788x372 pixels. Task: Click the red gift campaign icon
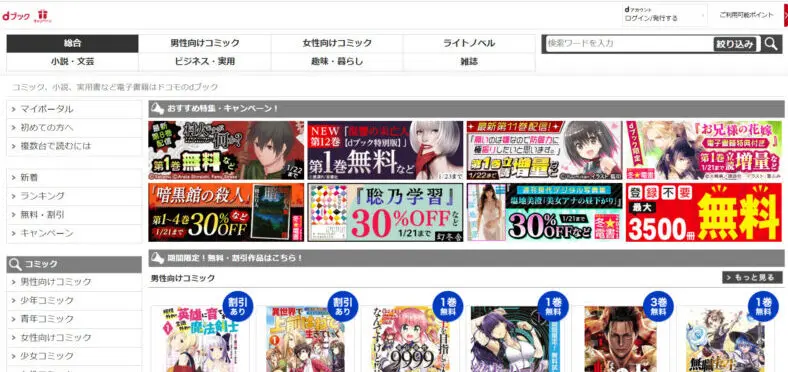click(x=42, y=16)
